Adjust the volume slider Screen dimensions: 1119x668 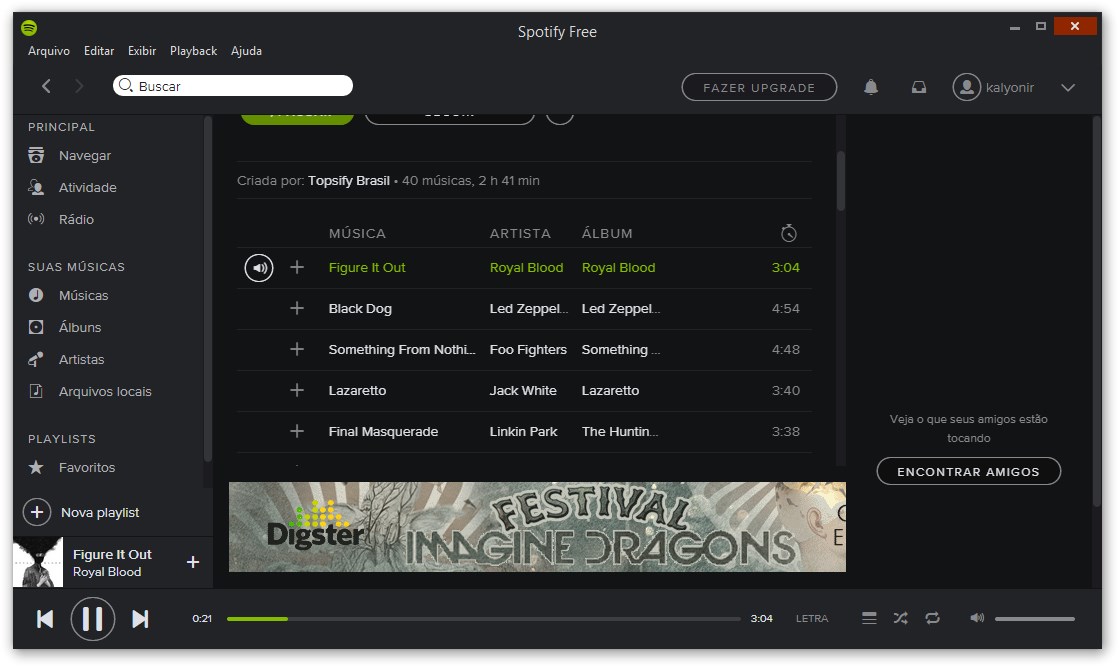[x=1035, y=619]
